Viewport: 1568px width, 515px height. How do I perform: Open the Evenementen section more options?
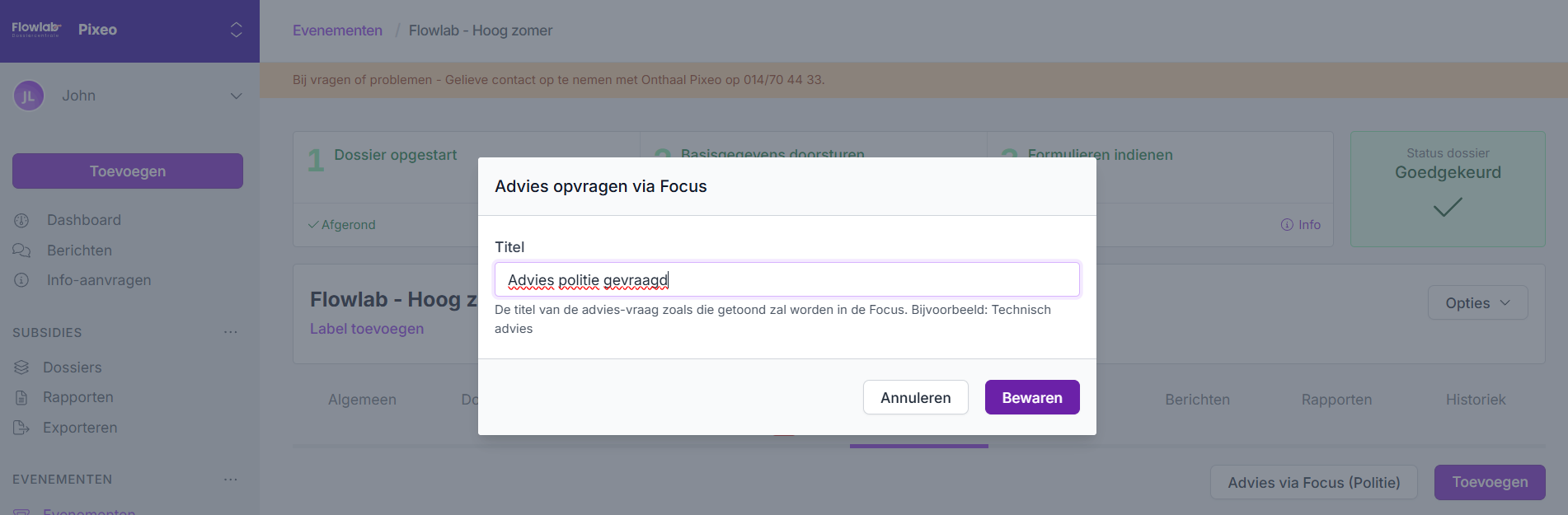[231, 479]
